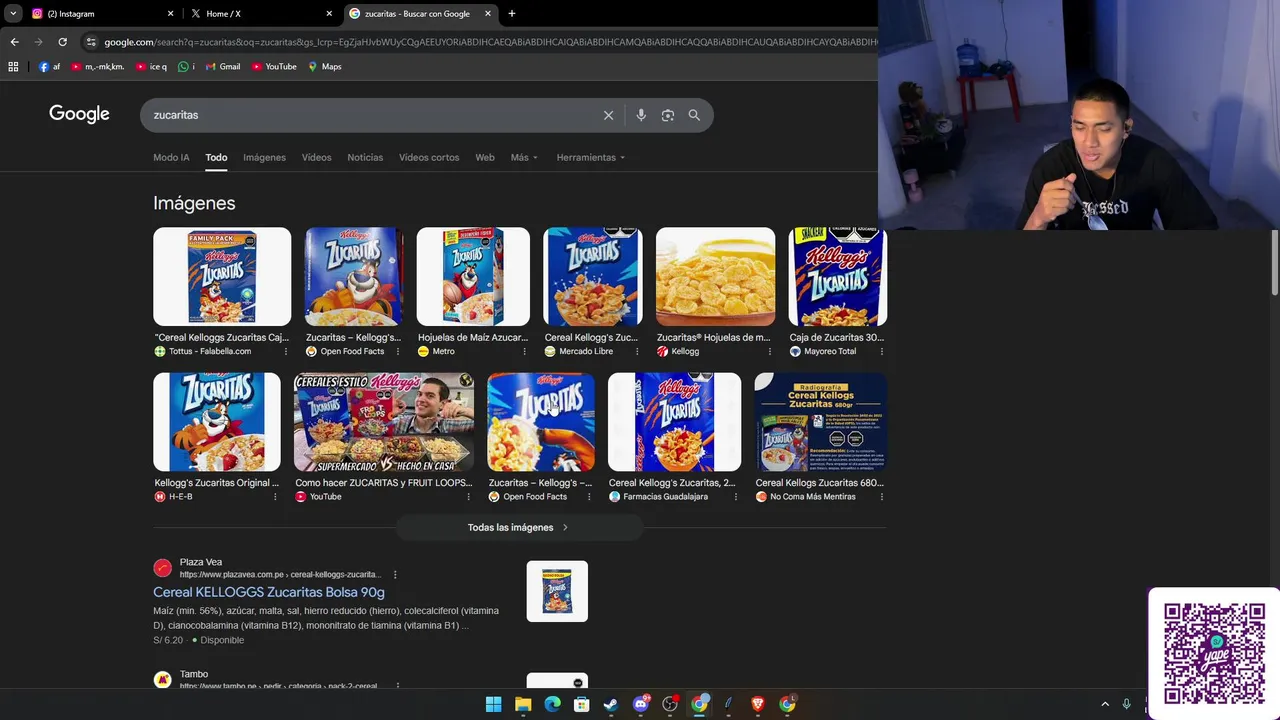Select the Noticias search tab

pos(365,158)
